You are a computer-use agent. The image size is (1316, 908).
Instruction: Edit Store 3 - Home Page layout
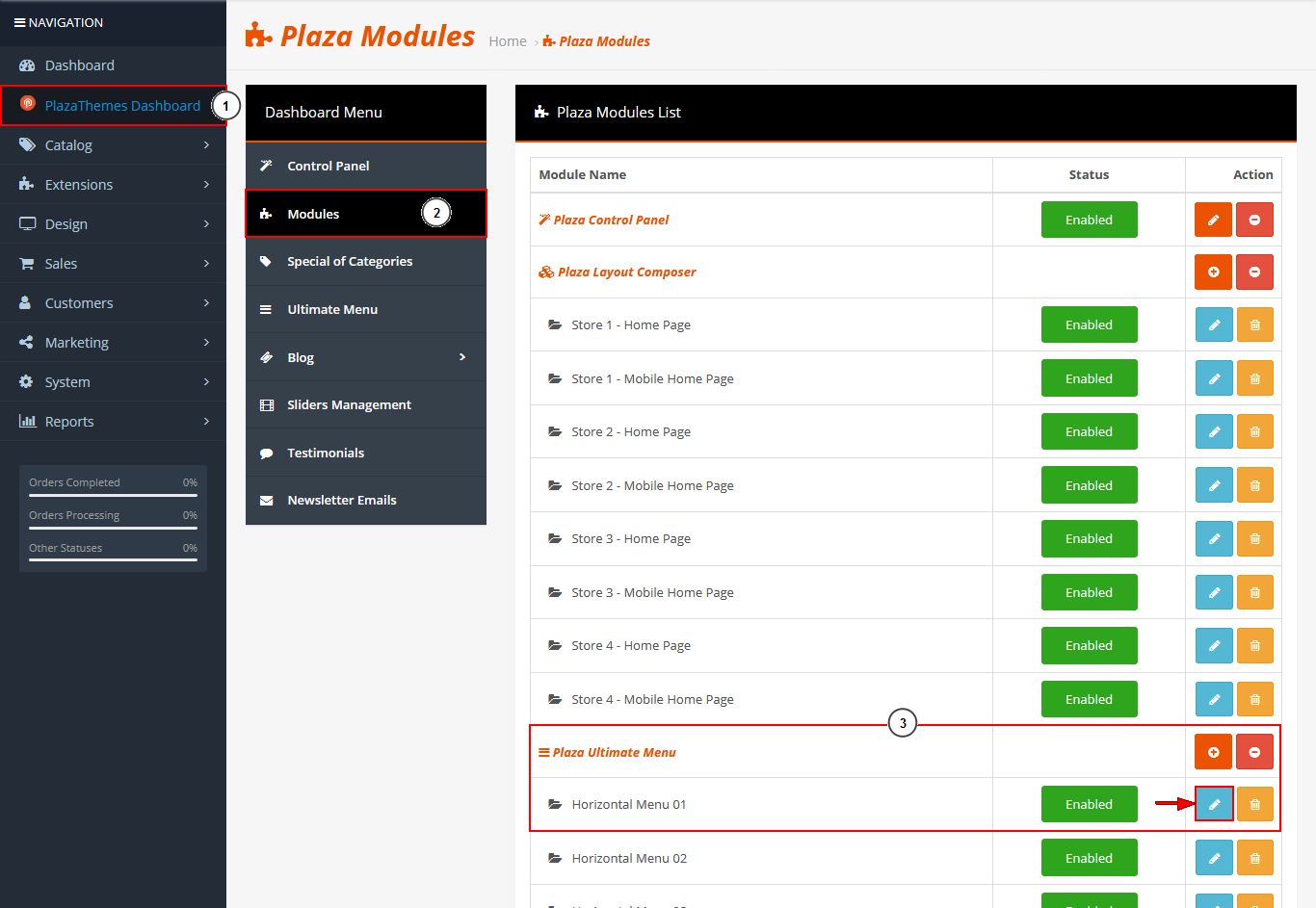(1214, 538)
